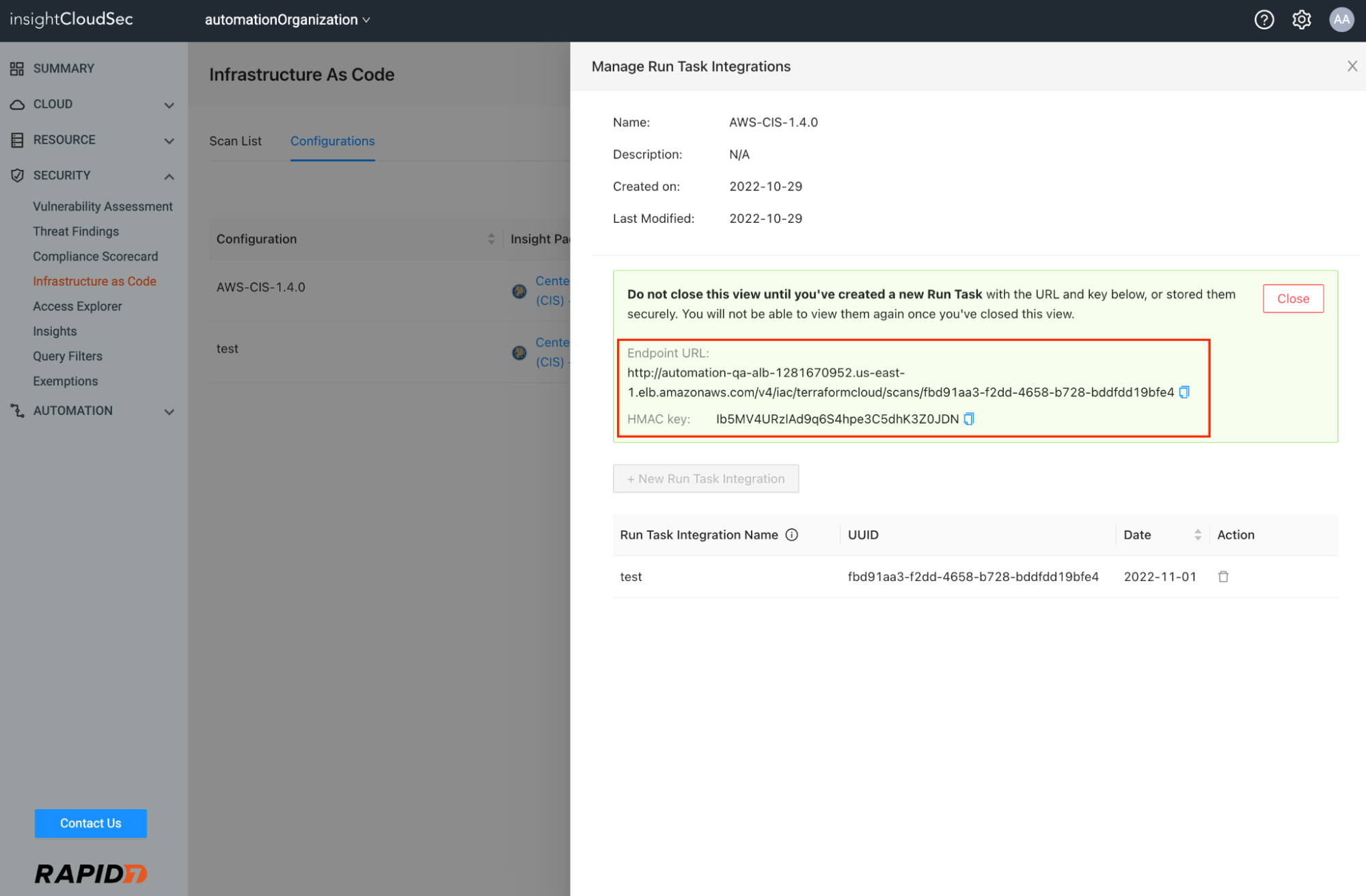Click Run Task Integration Name info icon
The image size is (1366, 896).
pyautogui.click(x=791, y=535)
